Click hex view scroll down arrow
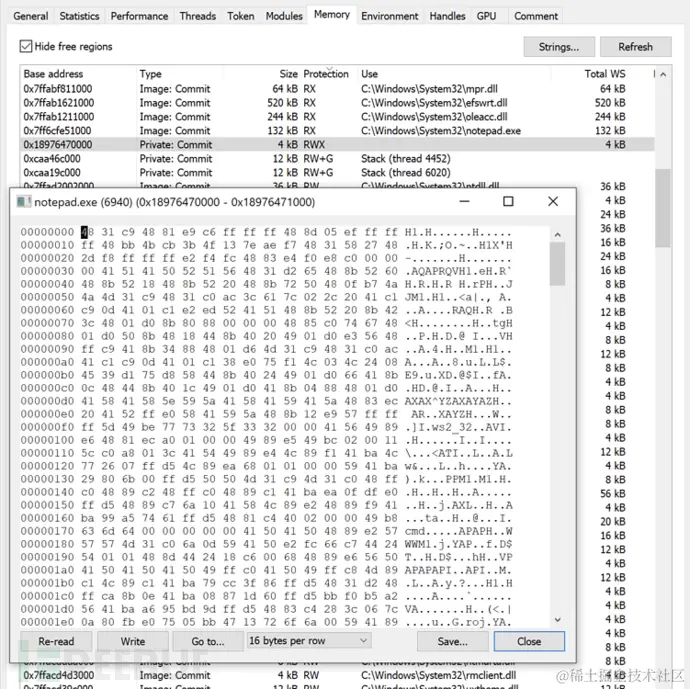 [x=558, y=619]
